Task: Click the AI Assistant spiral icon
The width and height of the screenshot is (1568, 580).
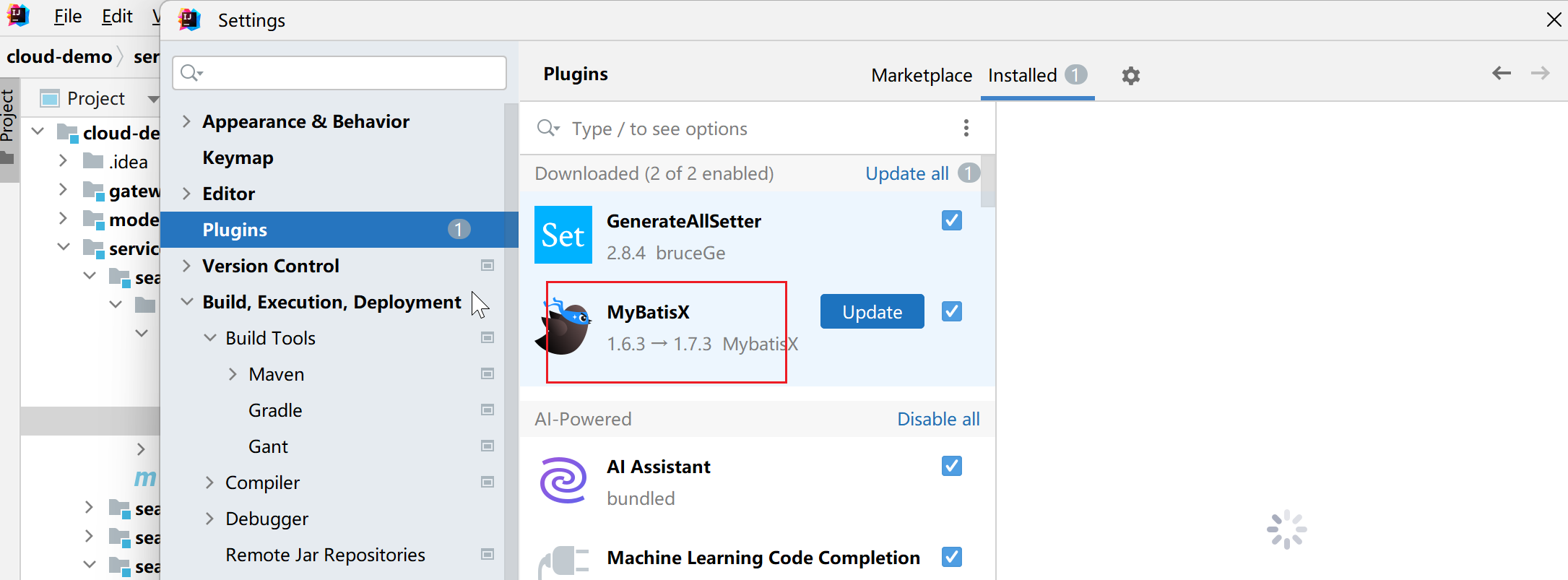Action: click(563, 480)
